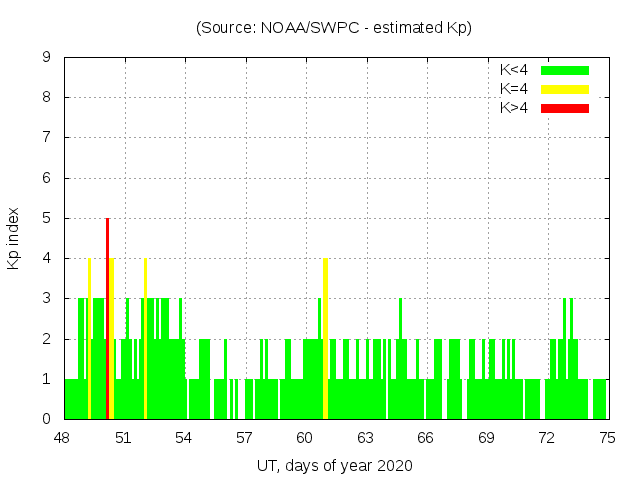Click the green K<4 legend swatch
640x480 pixels.
click(565, 70)
